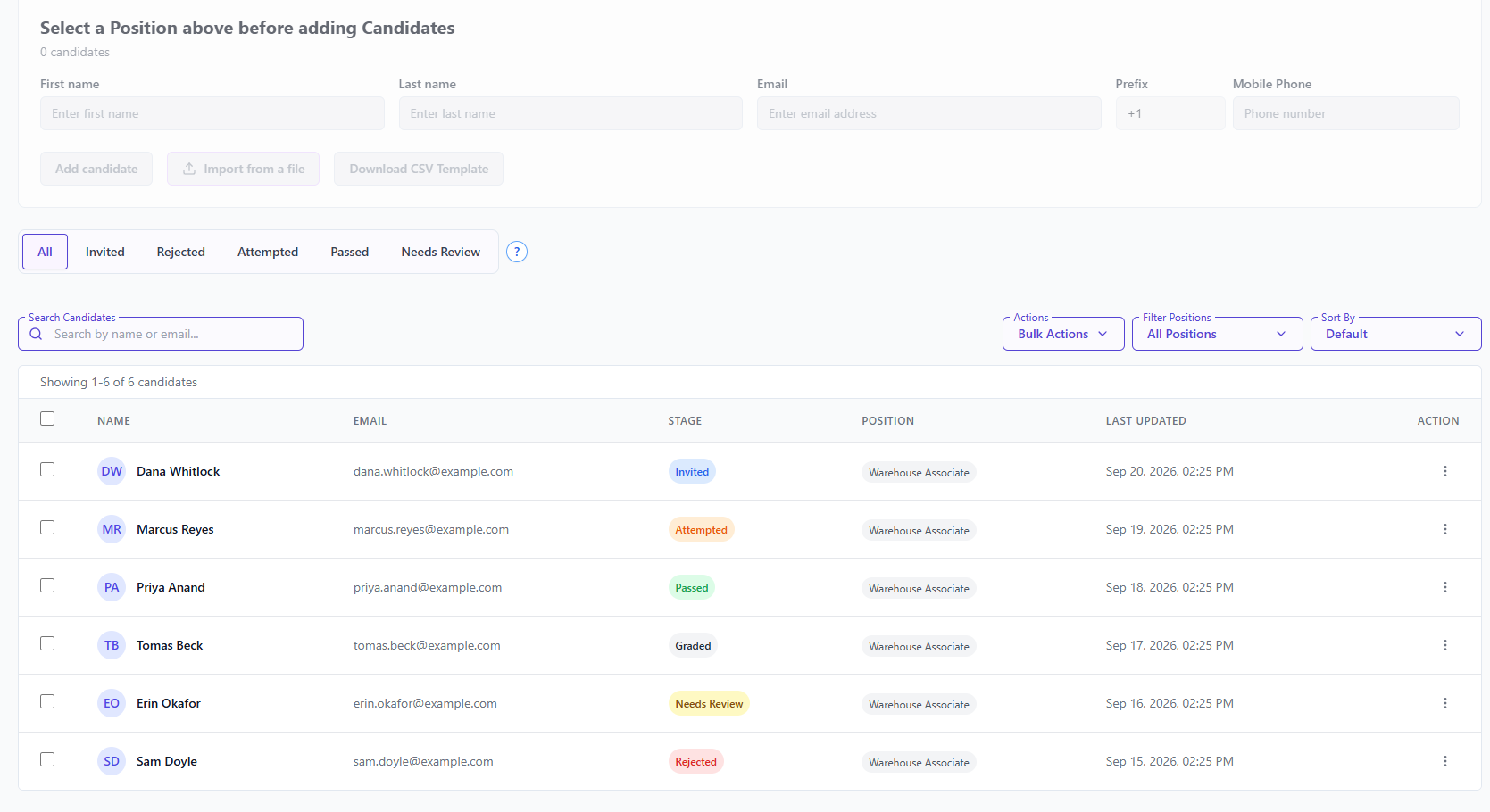Click the Needs Review stage badge for Erin Okafor
Image resolution: width=1490 pixels, height=812 pixels.
709,704
